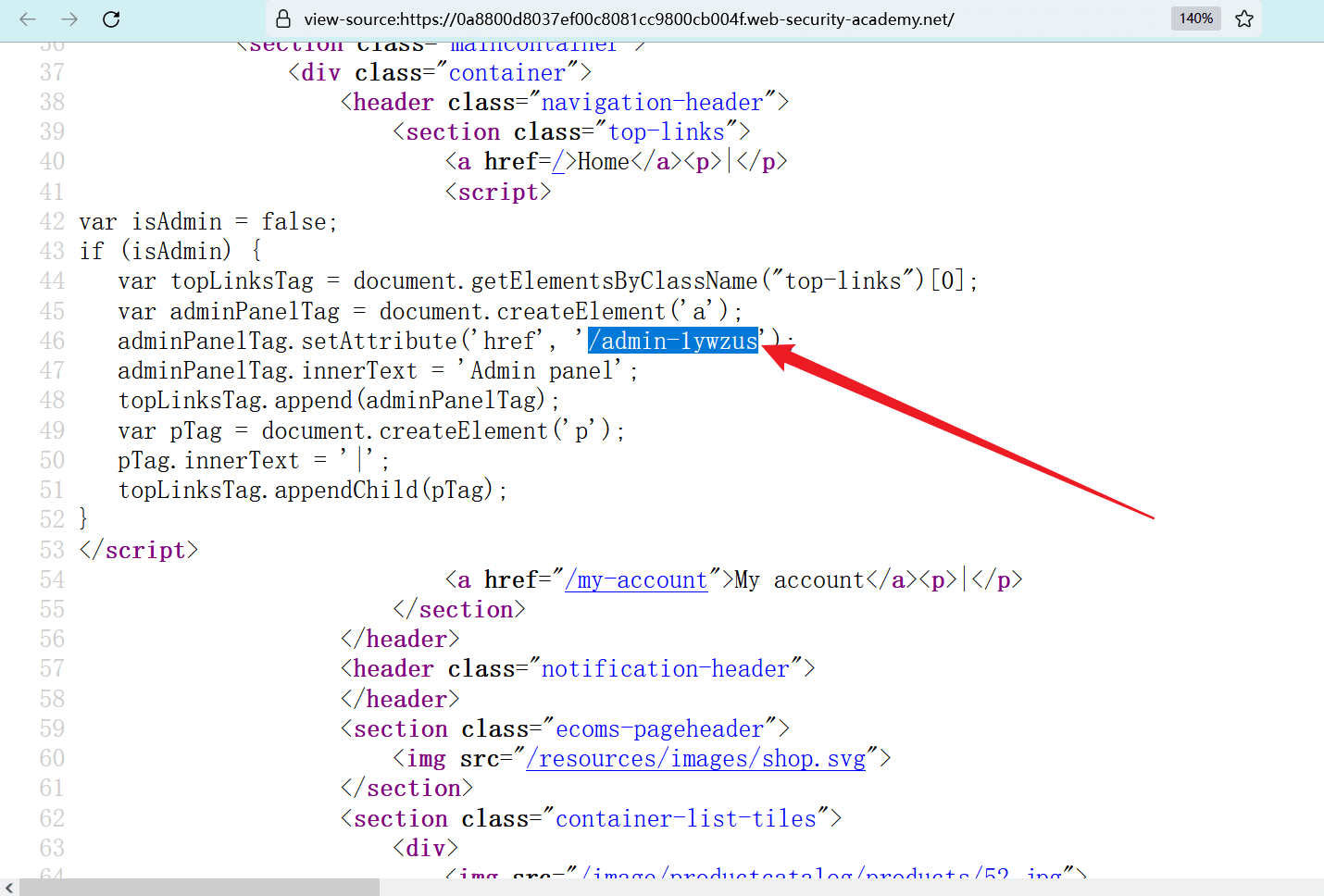1324x896 pixels.
Task: View site security lock information
Action: point(284,19)
